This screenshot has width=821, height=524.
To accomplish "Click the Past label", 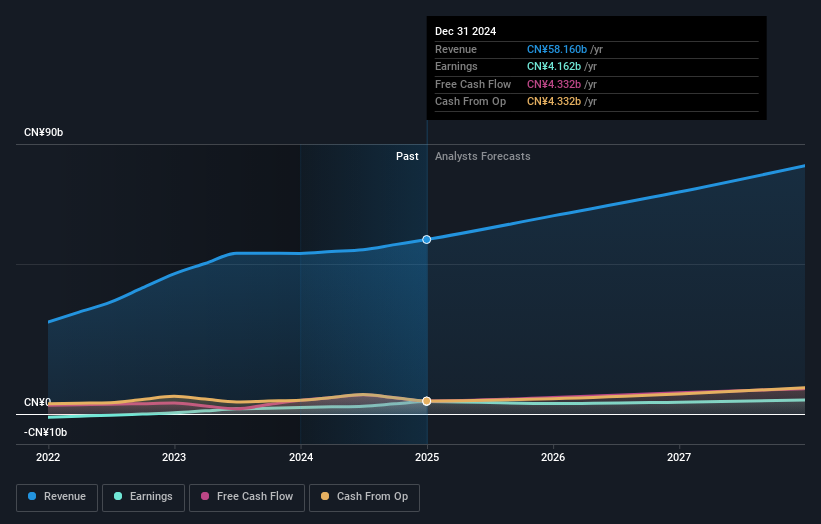I will [407, 156].
